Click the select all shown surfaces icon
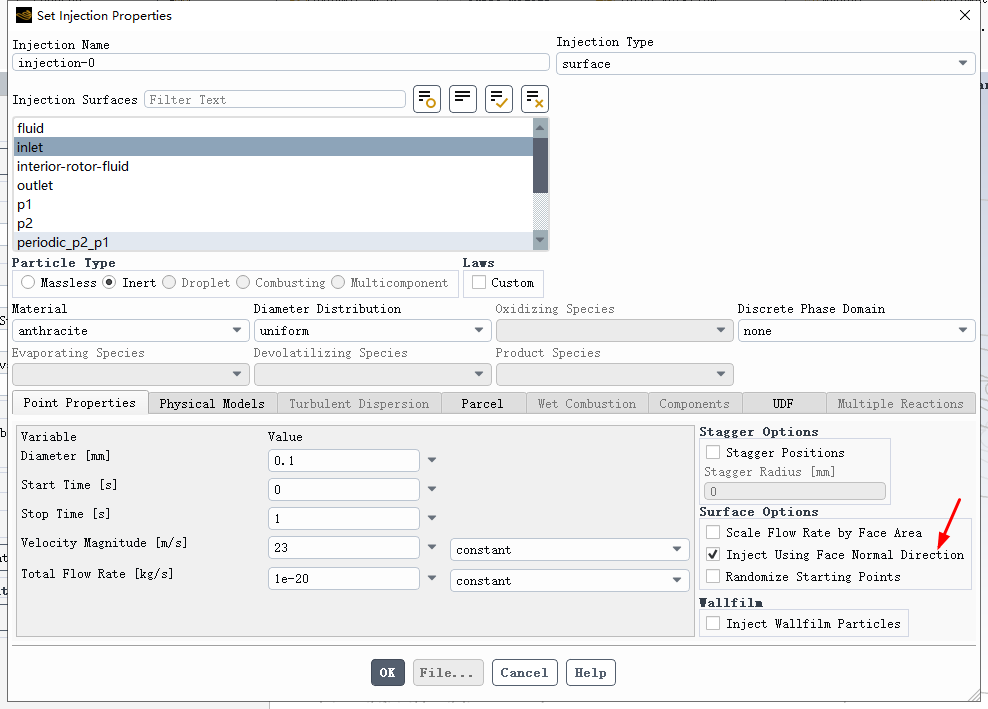The image size is (988, 709). pyautogui.click(x=498, y=99)
